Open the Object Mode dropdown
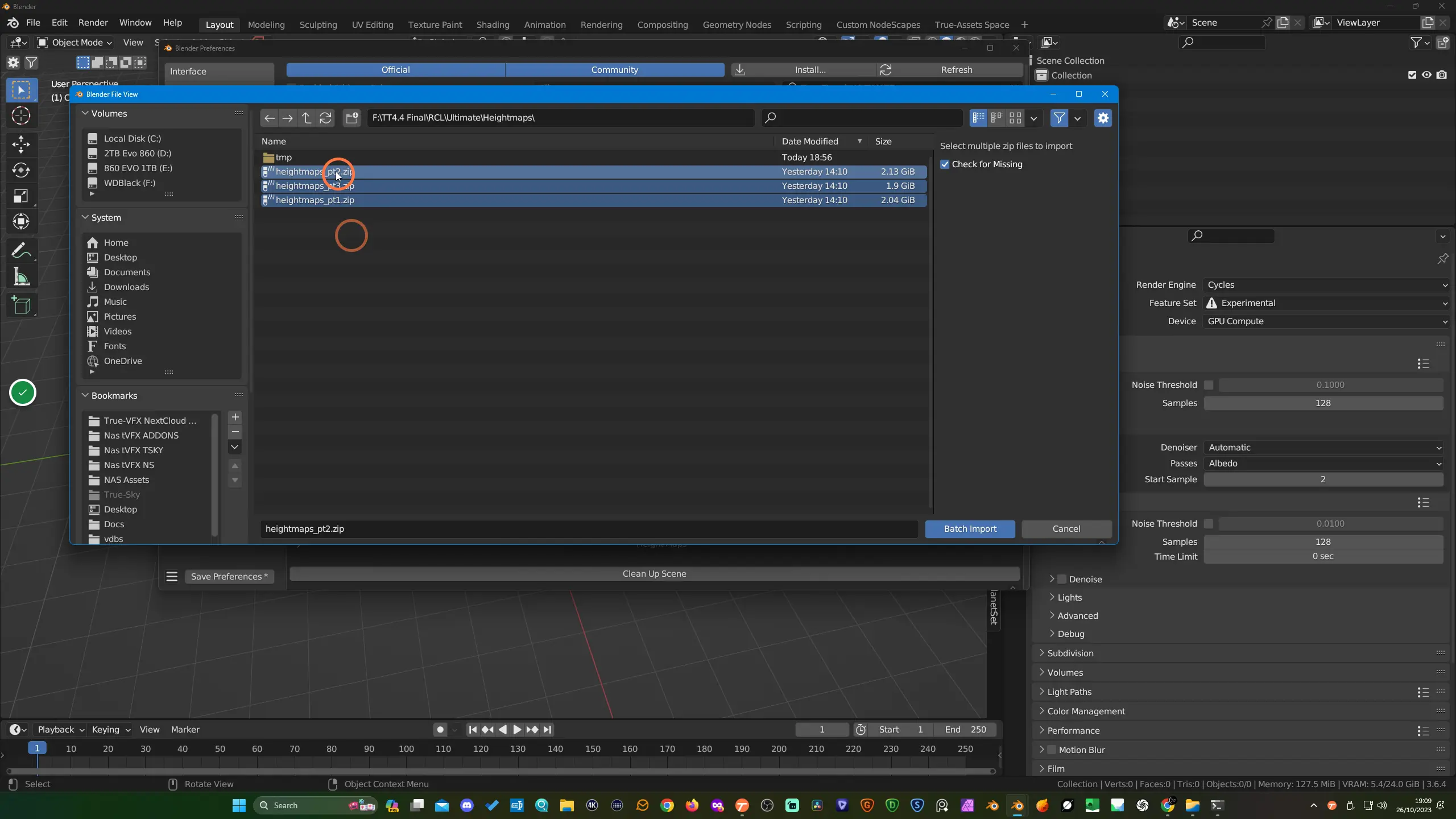Viewport: 1456px width, 819px height. pyautogui.click(x=75, y=43)
